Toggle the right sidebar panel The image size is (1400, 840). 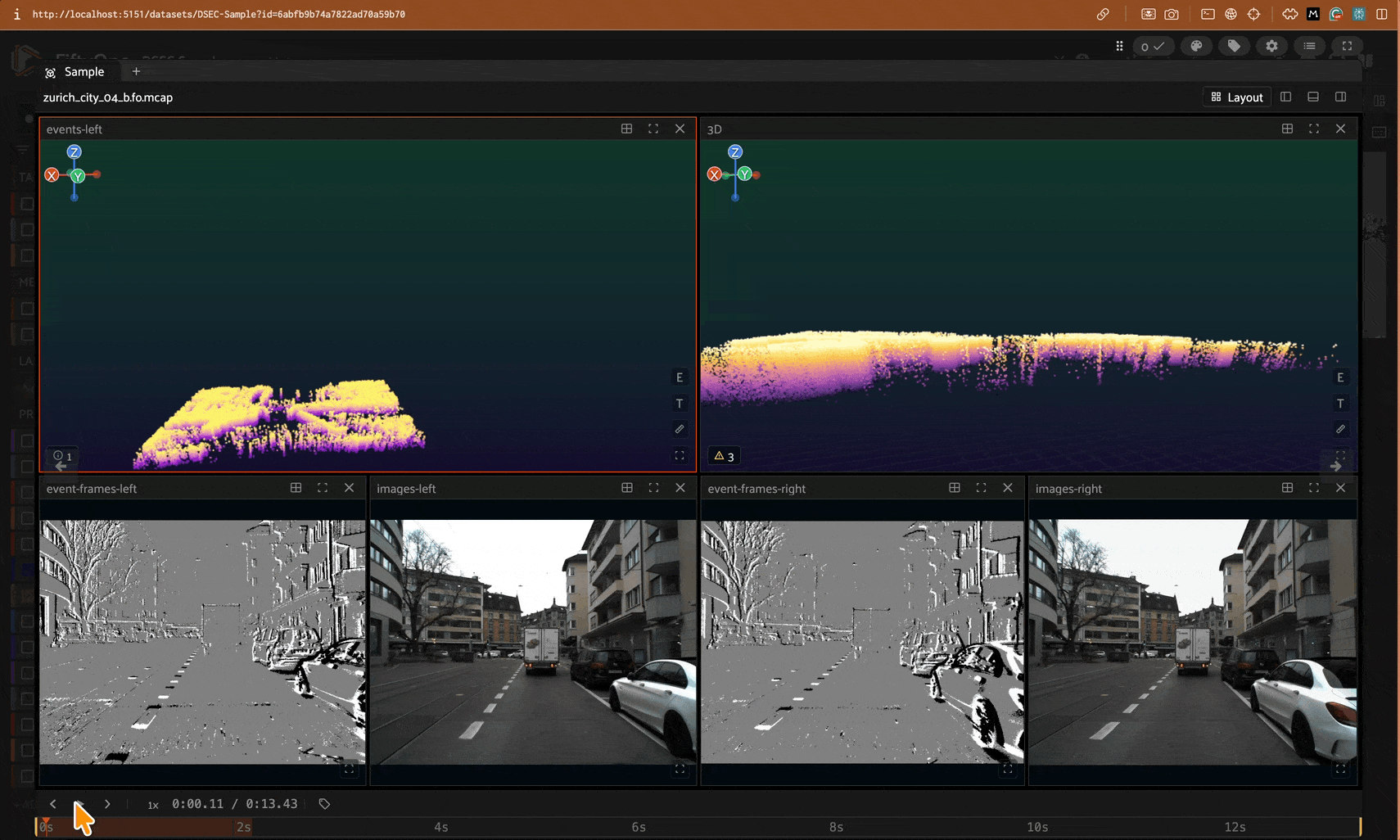click(1340, 97)
